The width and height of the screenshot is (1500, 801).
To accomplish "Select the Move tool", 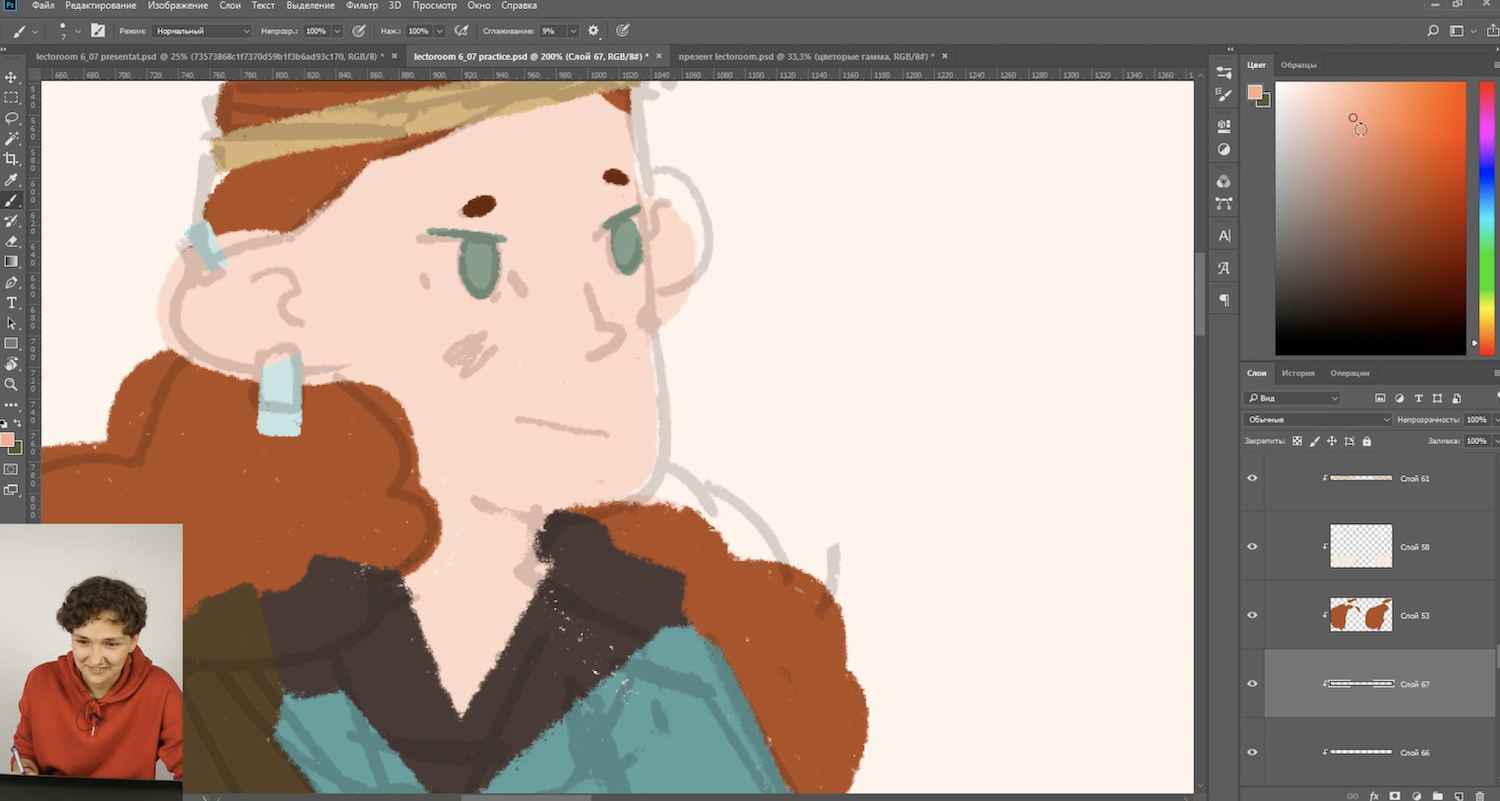I will coord(12,77).
